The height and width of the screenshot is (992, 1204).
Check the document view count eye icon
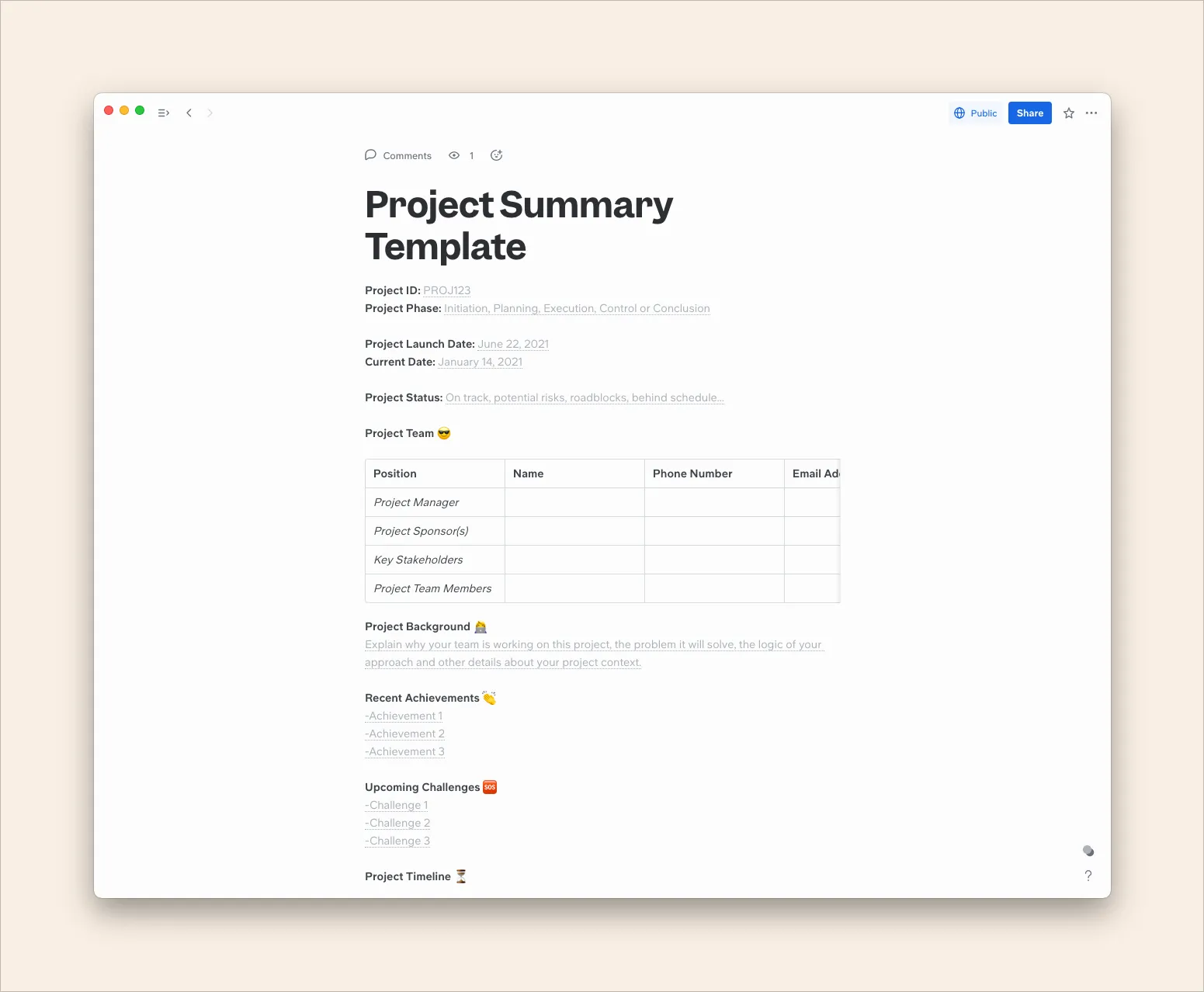(454, 155)
